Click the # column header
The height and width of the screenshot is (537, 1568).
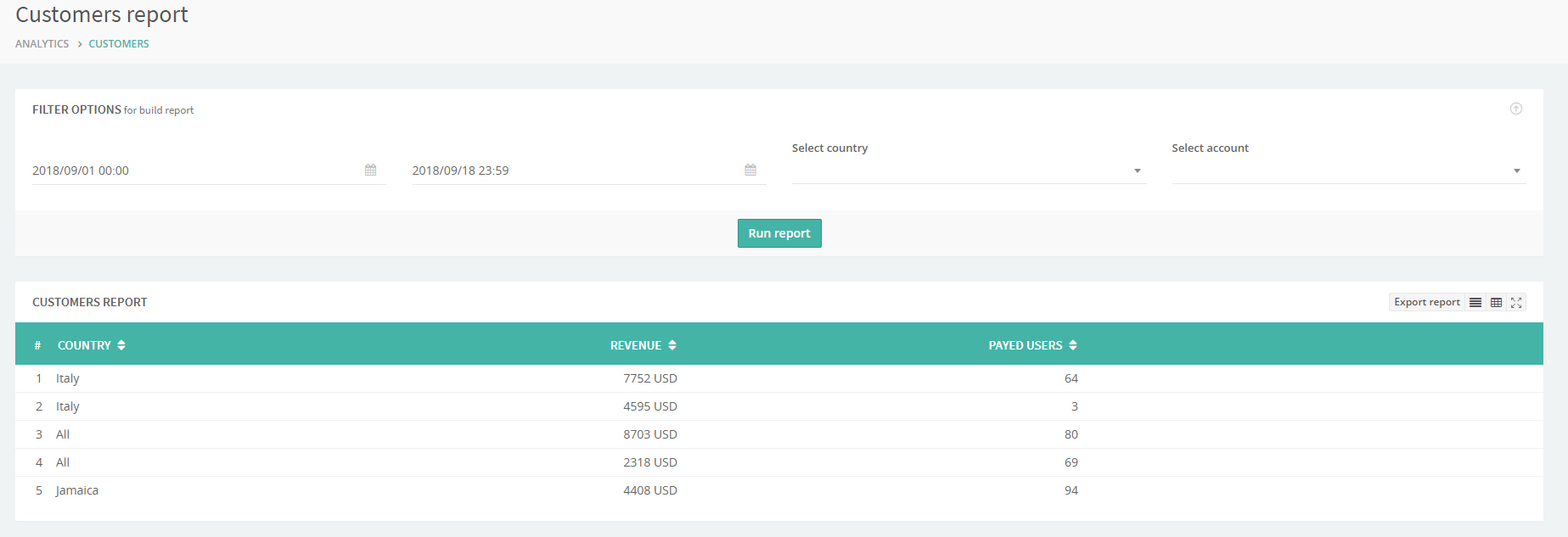click(x=37, y=345)
